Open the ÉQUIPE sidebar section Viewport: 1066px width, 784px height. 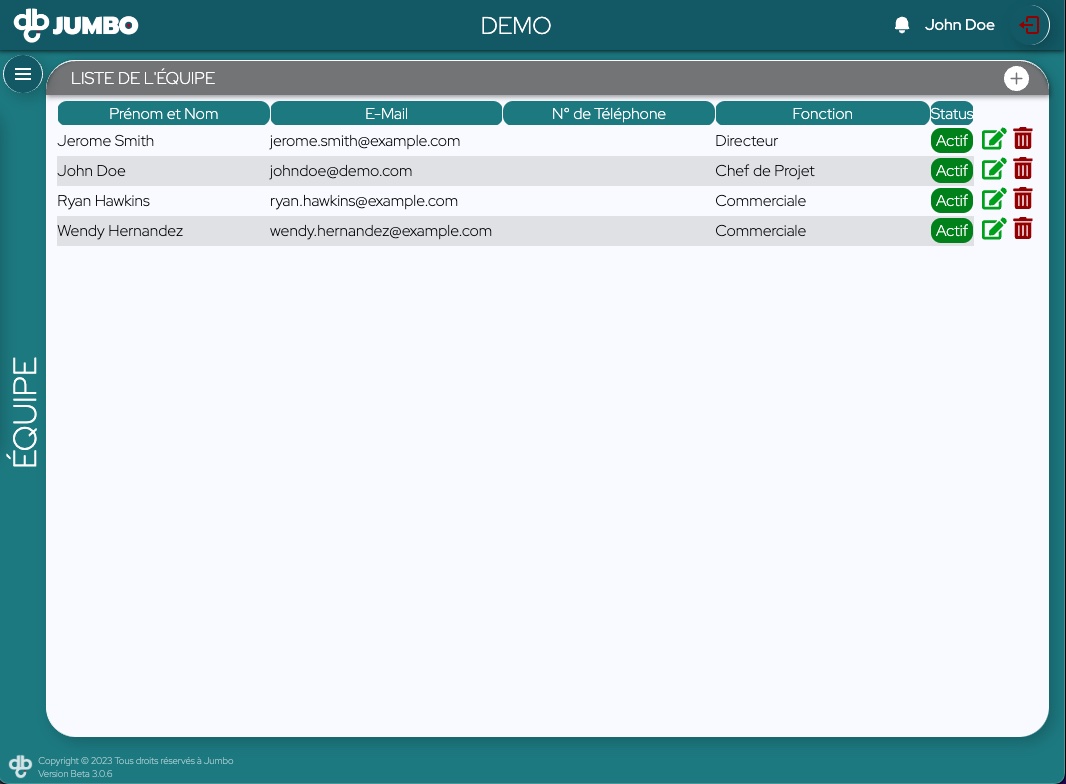tap(23, 412)
